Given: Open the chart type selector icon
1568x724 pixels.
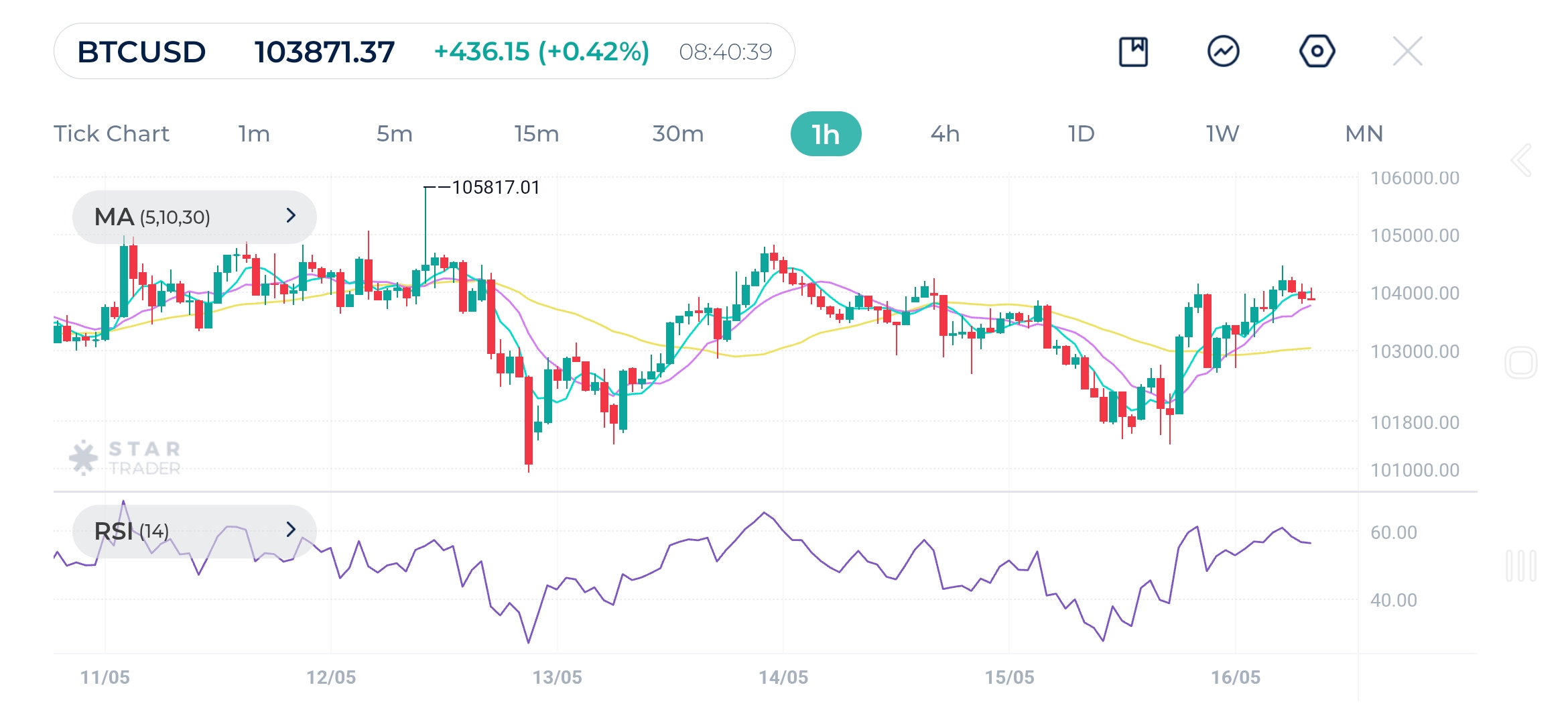Looking at the screenshot, I should pyautogui.click(x=1134, y=50).
